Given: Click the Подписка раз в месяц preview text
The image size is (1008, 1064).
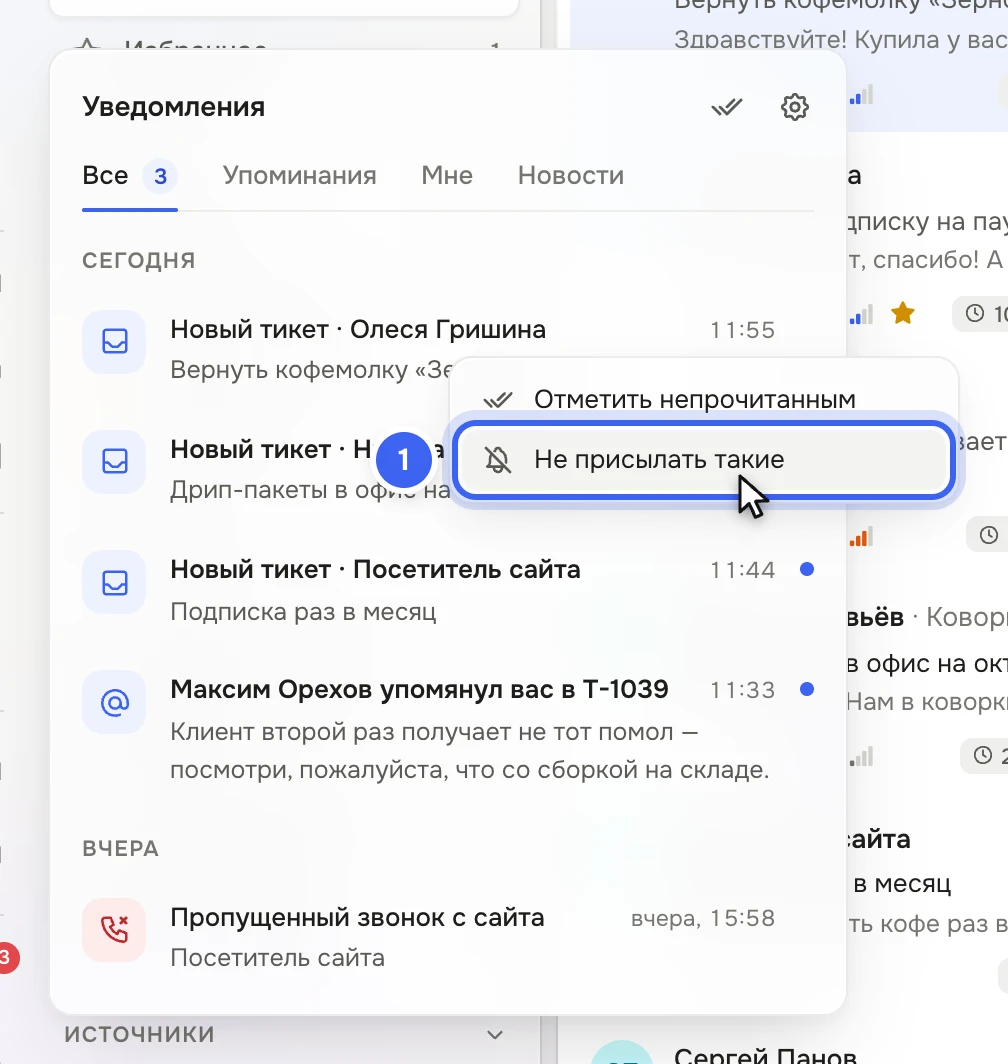Looking at the screenshot, I should click(x=303, y=612).
